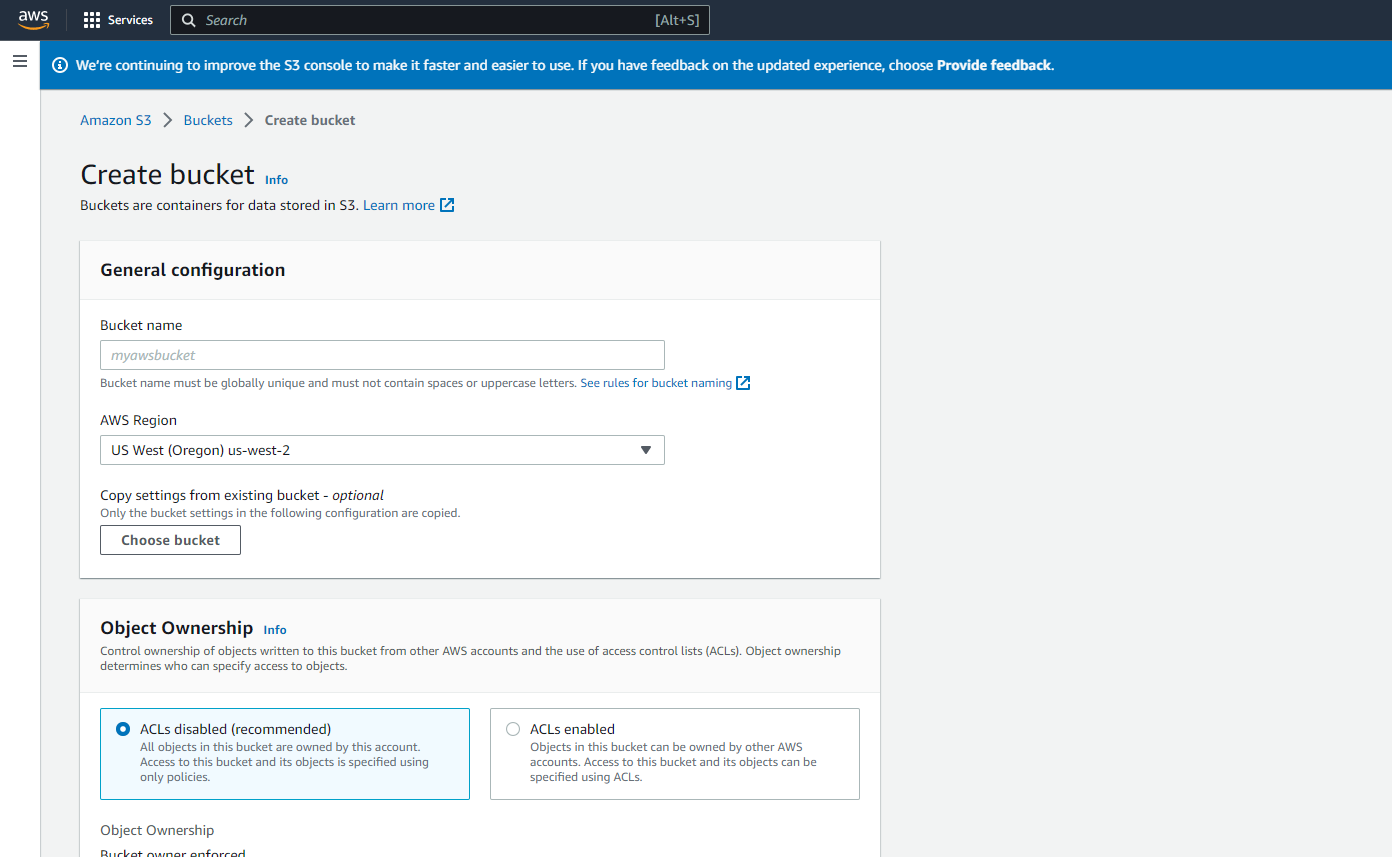Click the Create bucket breadcrumb text
The image size is (1392, 857).
click(x=310, y=120)
